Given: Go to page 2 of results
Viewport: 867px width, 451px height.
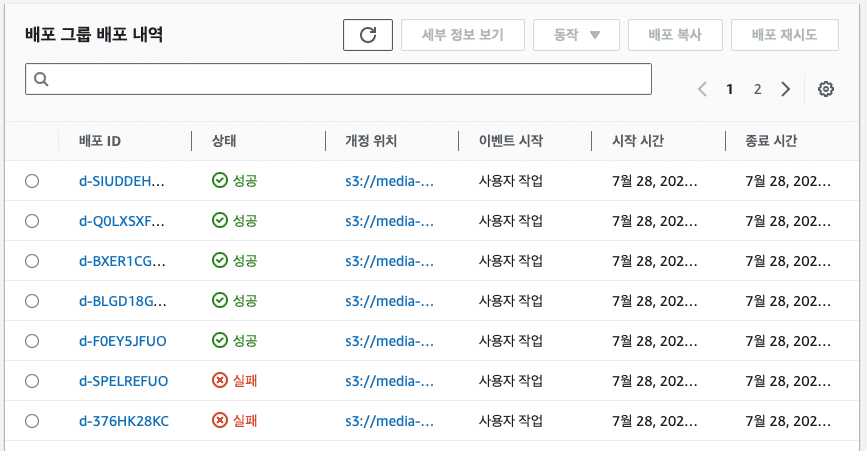Looking at the screenshot, I should [x=758, y=89].
